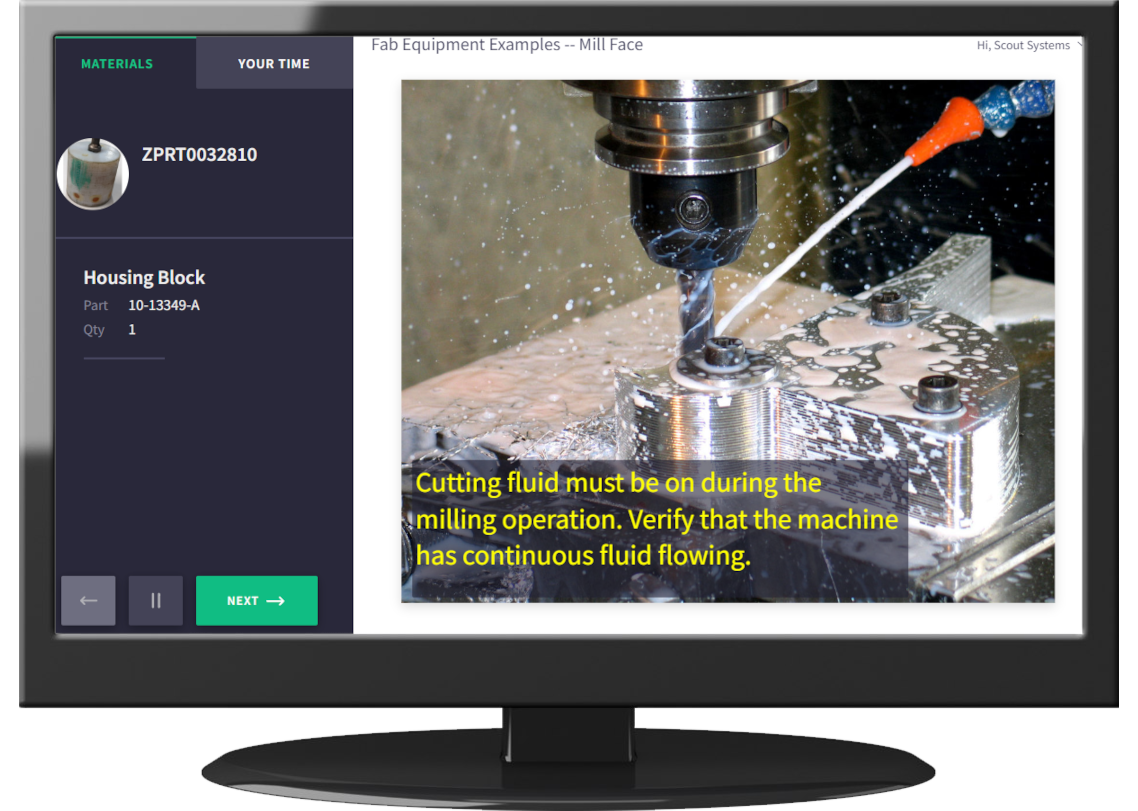
Task: Click the Qty value 1
Action: pos(132,330)
